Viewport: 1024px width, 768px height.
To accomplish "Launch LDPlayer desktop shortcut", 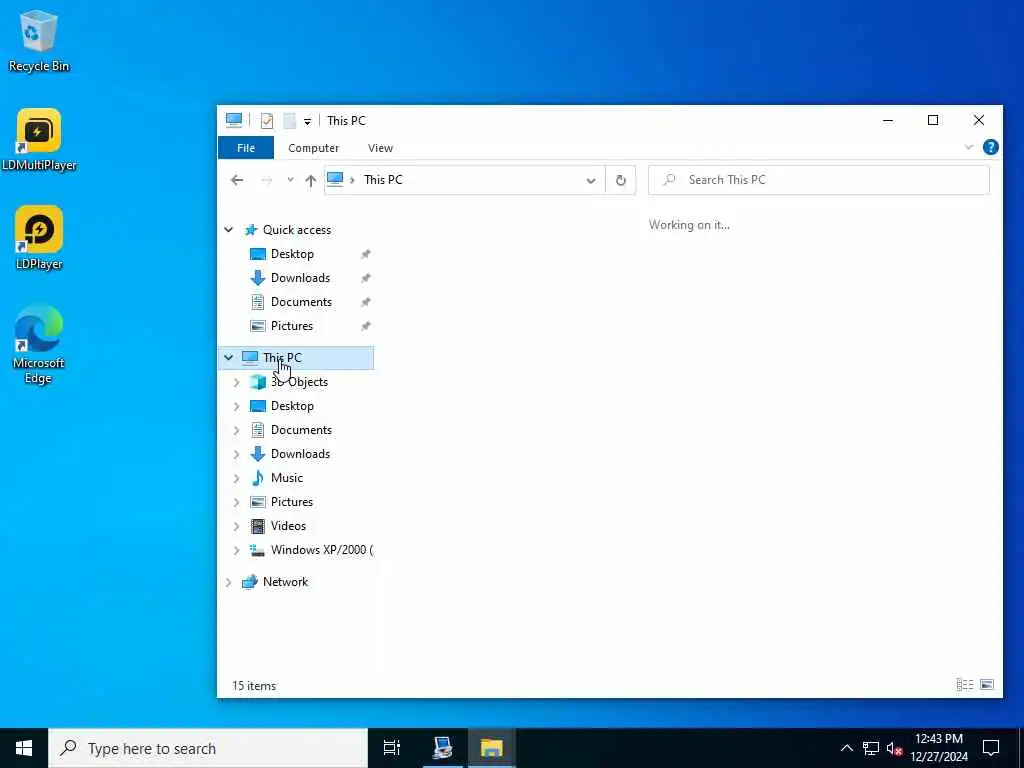I will pos(39,238).
